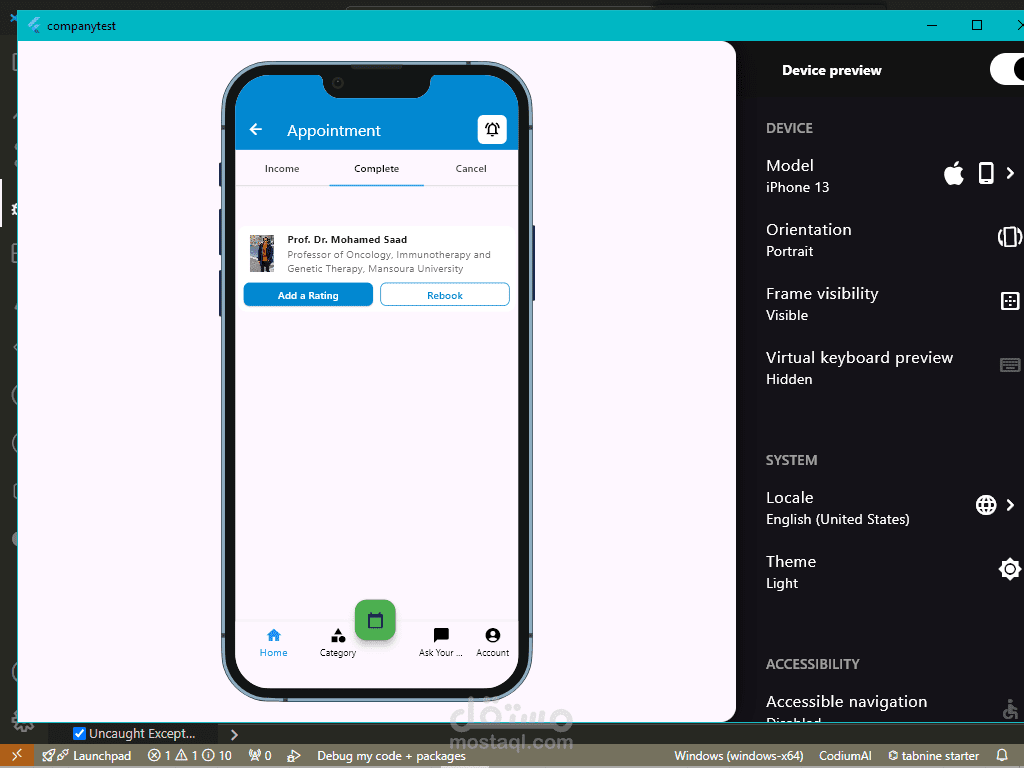
Task: Click the debug run icon in status bar
Action: 294,756
